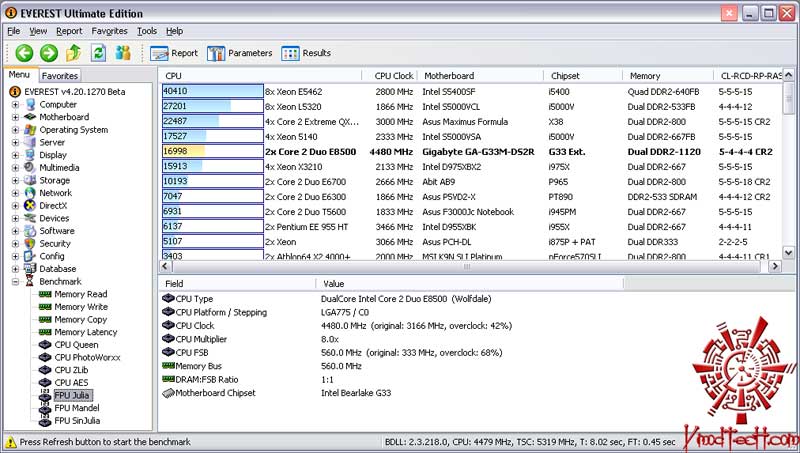Click right arrow of horizontal scrollbar

coord(775,266)
